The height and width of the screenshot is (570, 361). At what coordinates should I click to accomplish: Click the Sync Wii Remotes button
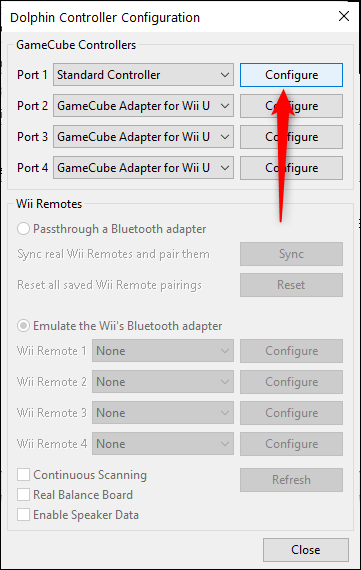[291, 254]
